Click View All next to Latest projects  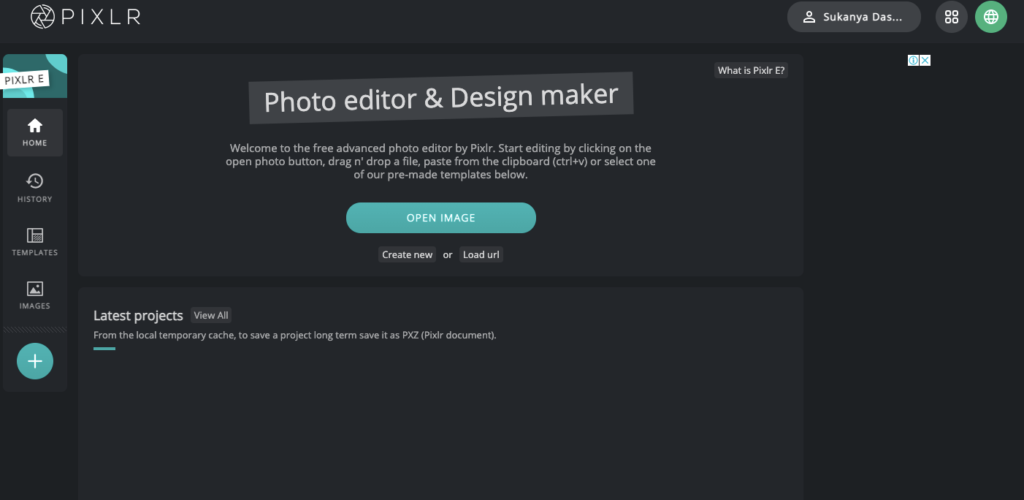tap(211, 315)
